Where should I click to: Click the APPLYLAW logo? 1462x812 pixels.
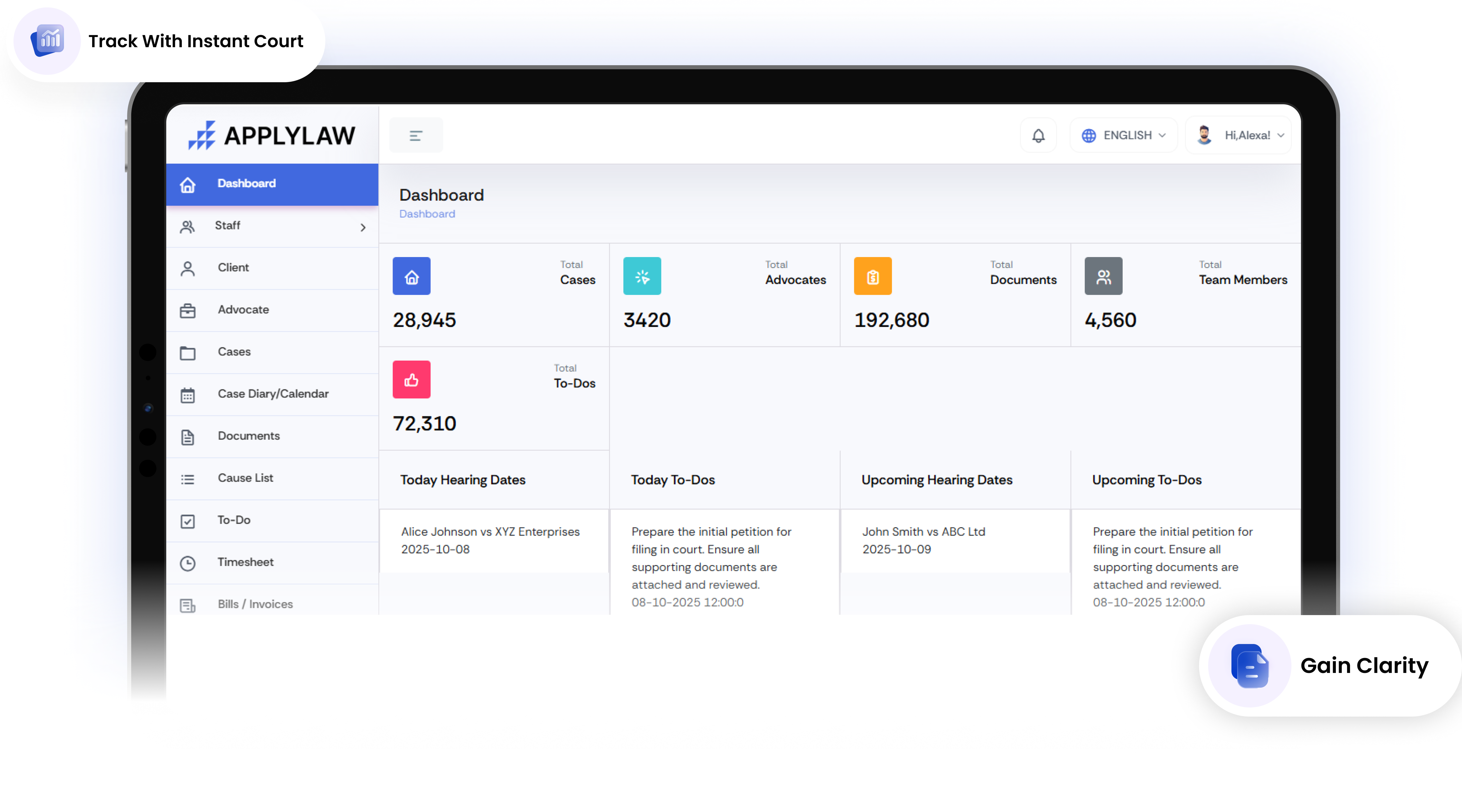272,136
